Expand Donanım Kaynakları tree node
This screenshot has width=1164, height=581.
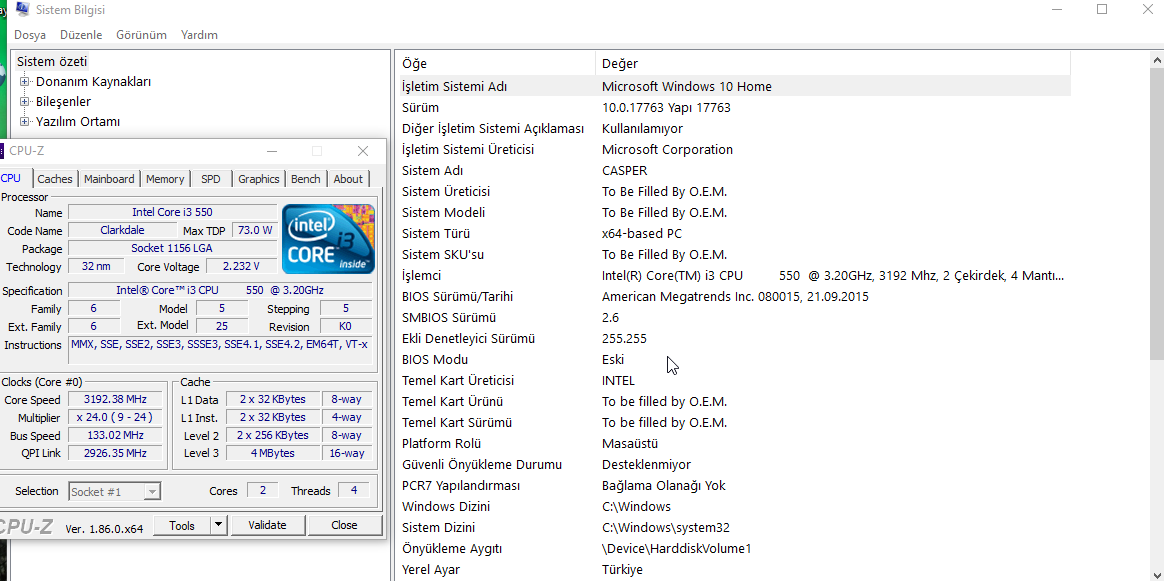[24, 82]
